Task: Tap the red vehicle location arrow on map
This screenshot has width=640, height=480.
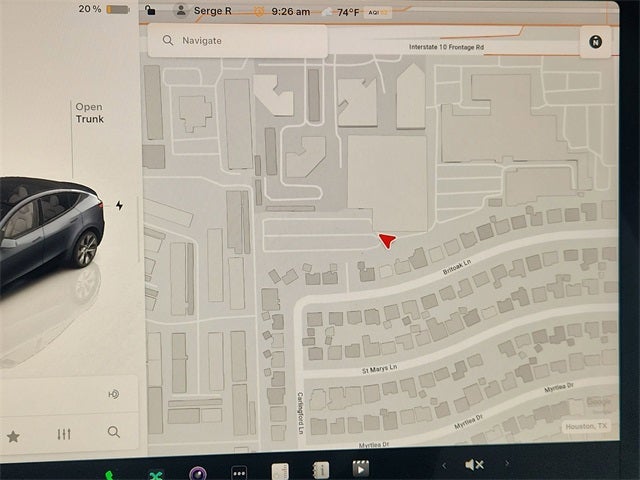Action: [387, 240]
